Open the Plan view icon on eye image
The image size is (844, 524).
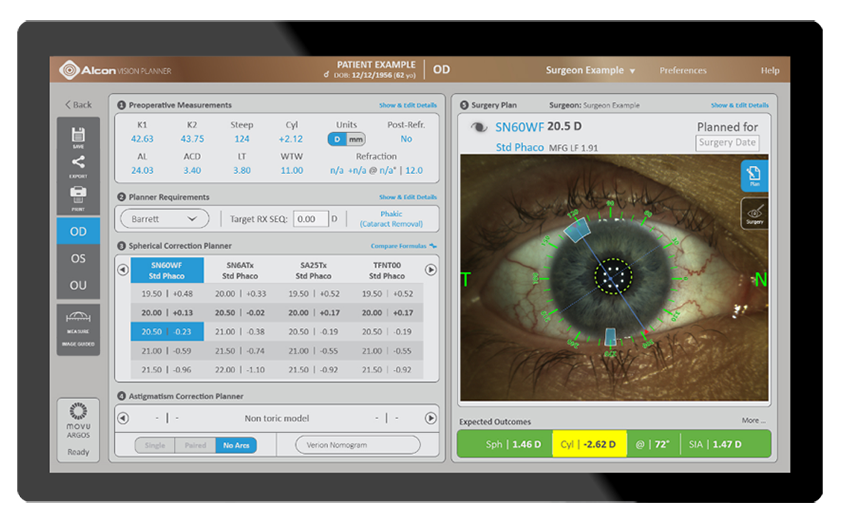[754, 176]
